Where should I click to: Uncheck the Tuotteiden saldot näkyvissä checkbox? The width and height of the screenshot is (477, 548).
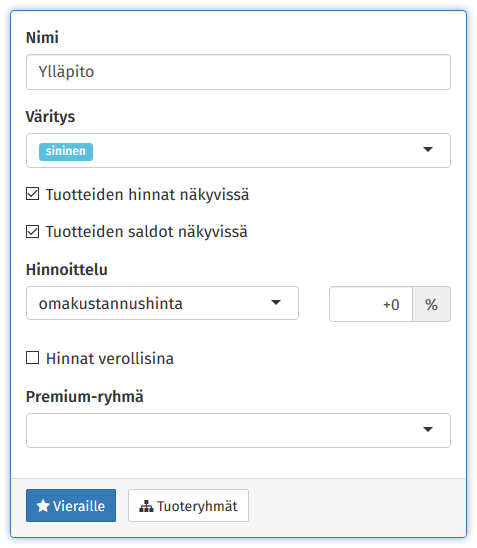point(32,231)
